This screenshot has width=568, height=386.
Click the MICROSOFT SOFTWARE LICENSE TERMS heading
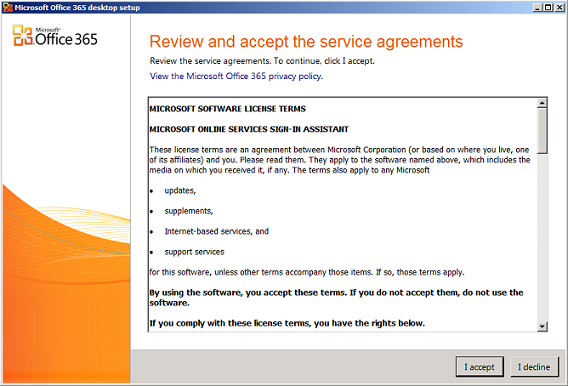pos(228,109)
